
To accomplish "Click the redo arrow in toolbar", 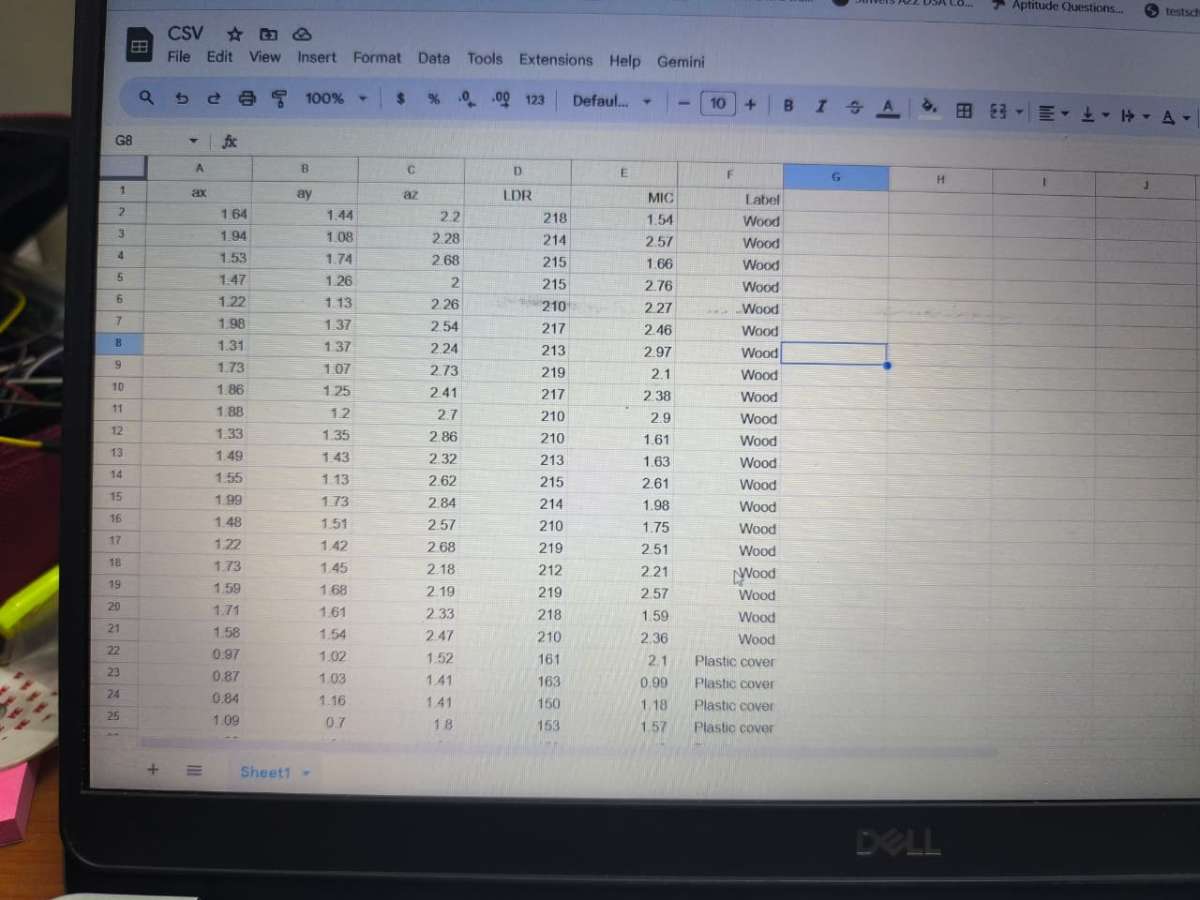I will pyautogui.click(x=213, y=98).
